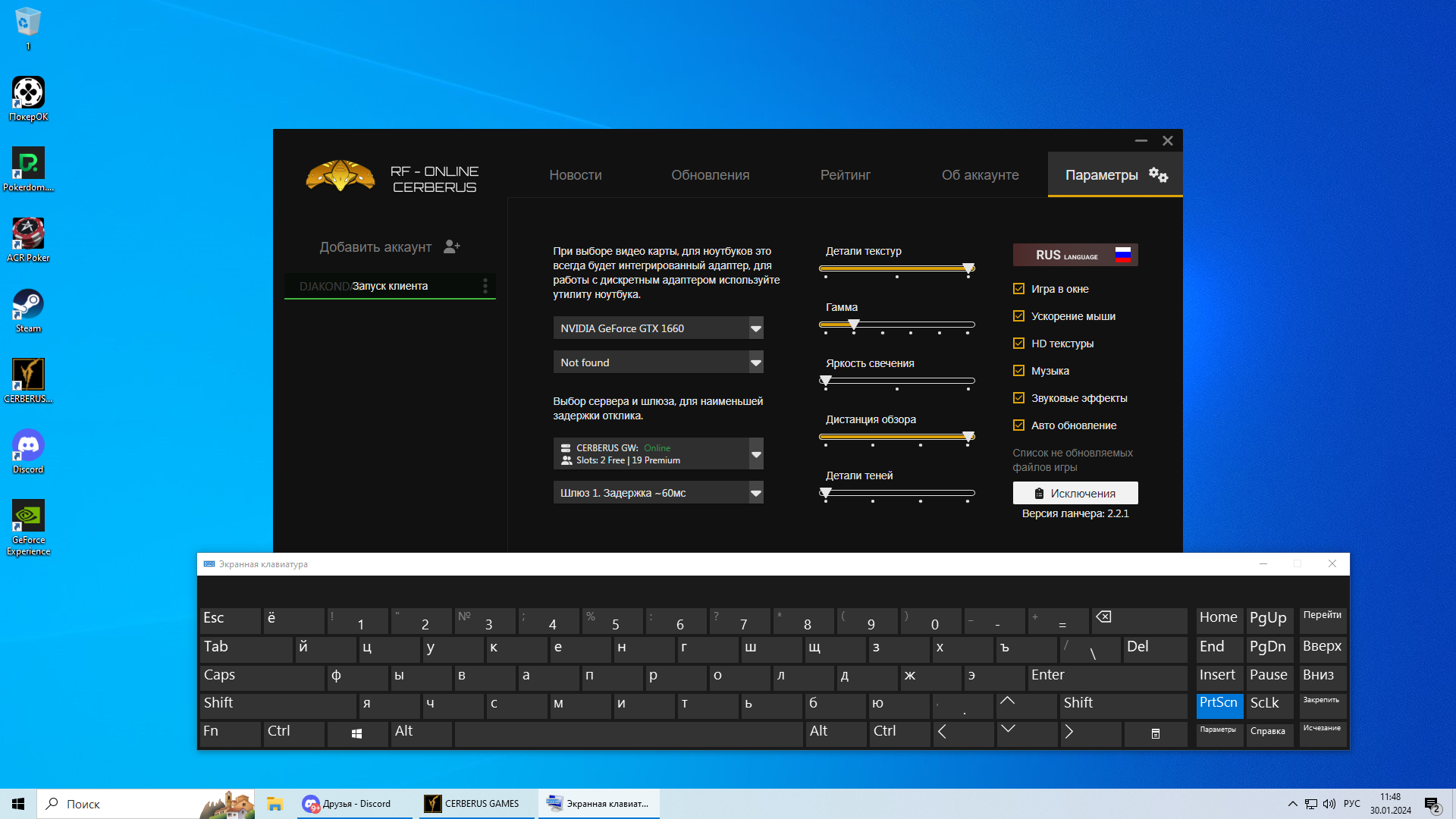Click the Запуск клиента account row
The width and height of the screenshot is (1456, 819).
[390, 286]
